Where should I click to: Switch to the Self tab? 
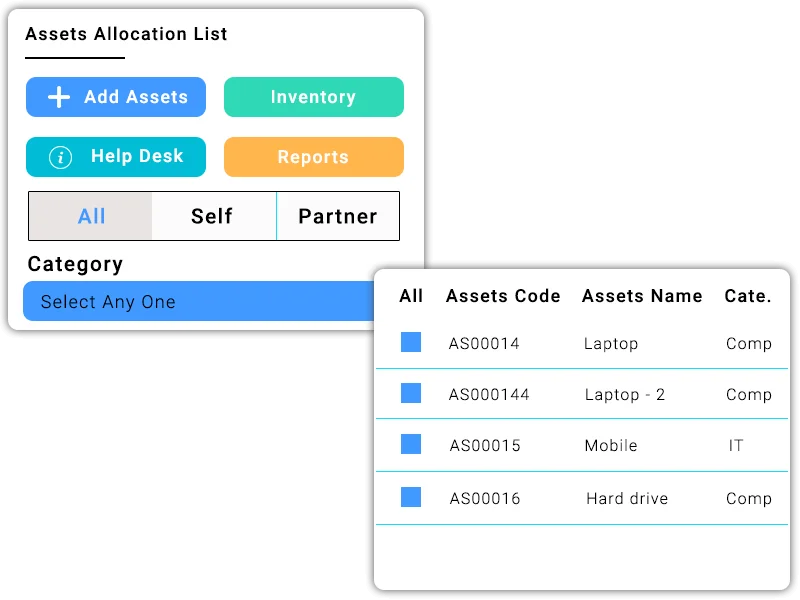(212, 216)
